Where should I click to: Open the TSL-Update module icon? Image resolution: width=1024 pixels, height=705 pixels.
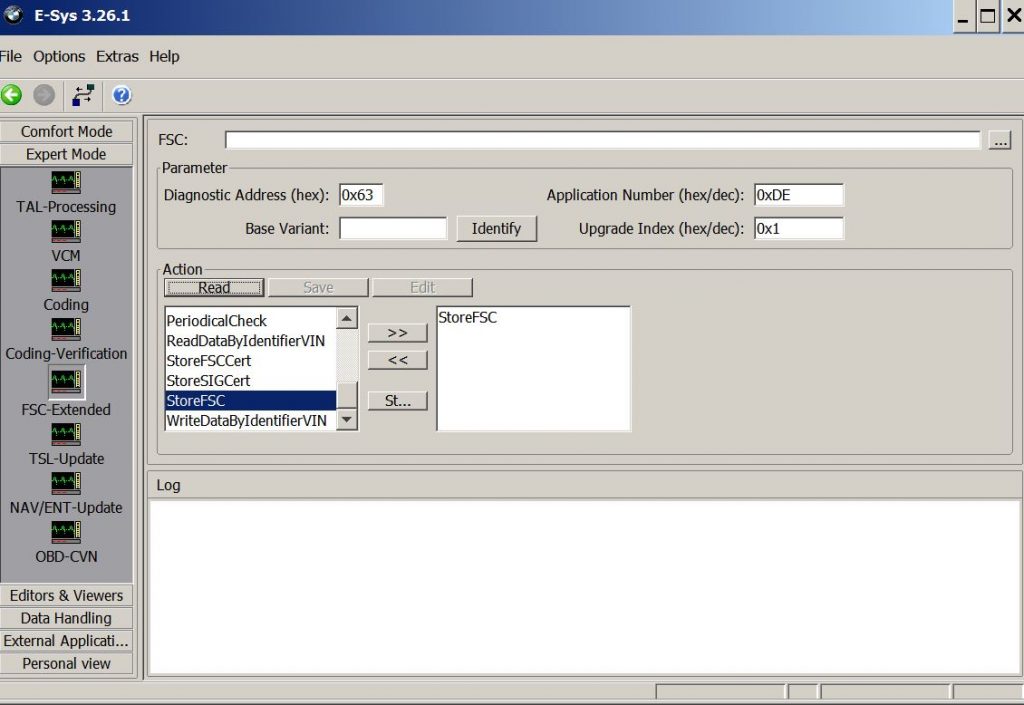pyautogui.click(x=66, y=434)
